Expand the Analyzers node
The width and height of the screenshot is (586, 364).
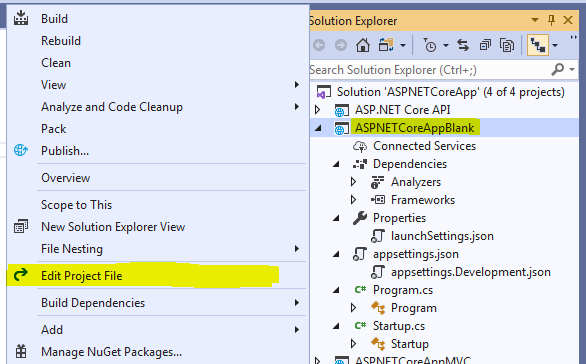point(354,182)
